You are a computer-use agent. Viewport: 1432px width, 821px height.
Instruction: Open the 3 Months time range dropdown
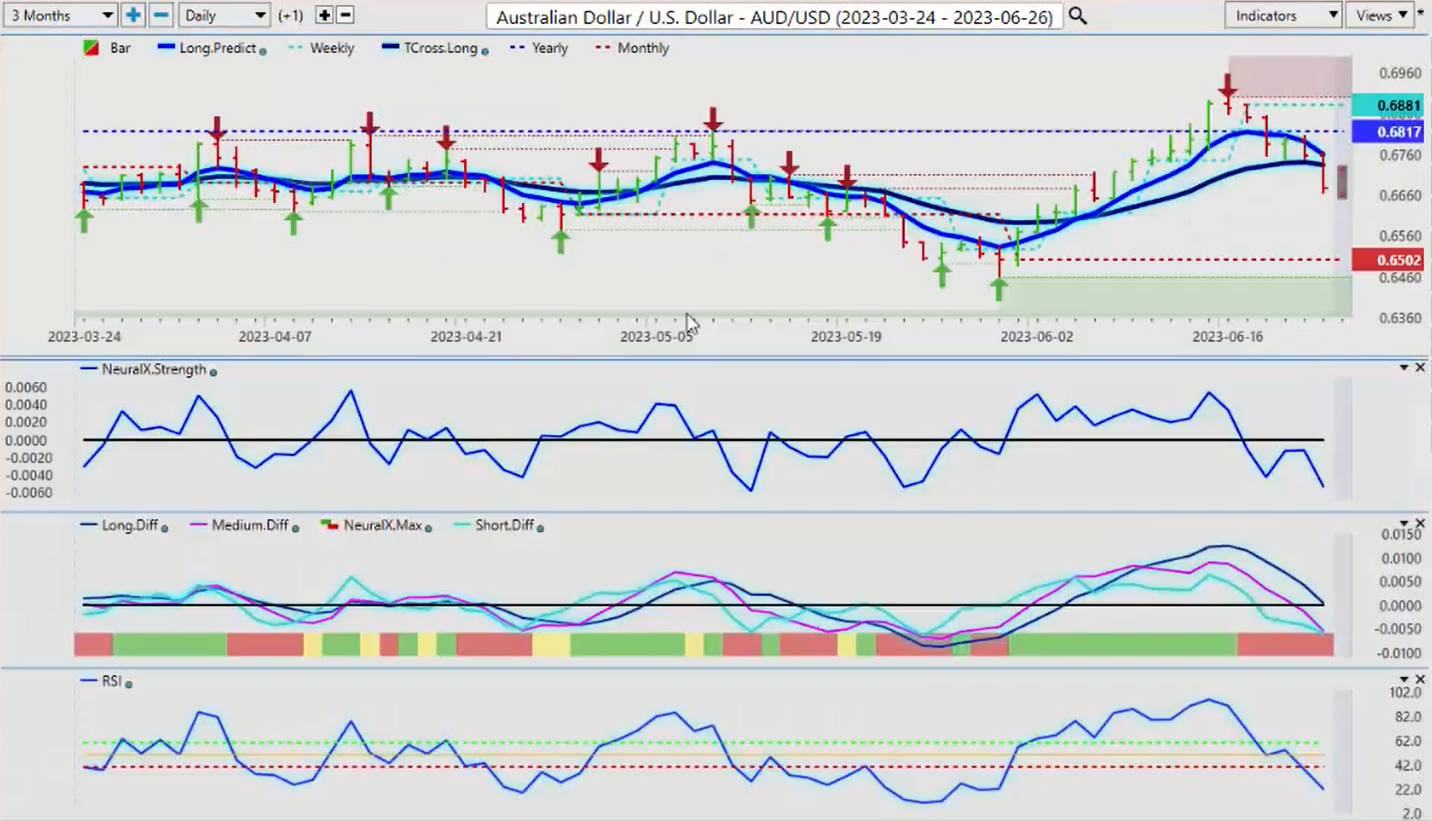(61, 15)
